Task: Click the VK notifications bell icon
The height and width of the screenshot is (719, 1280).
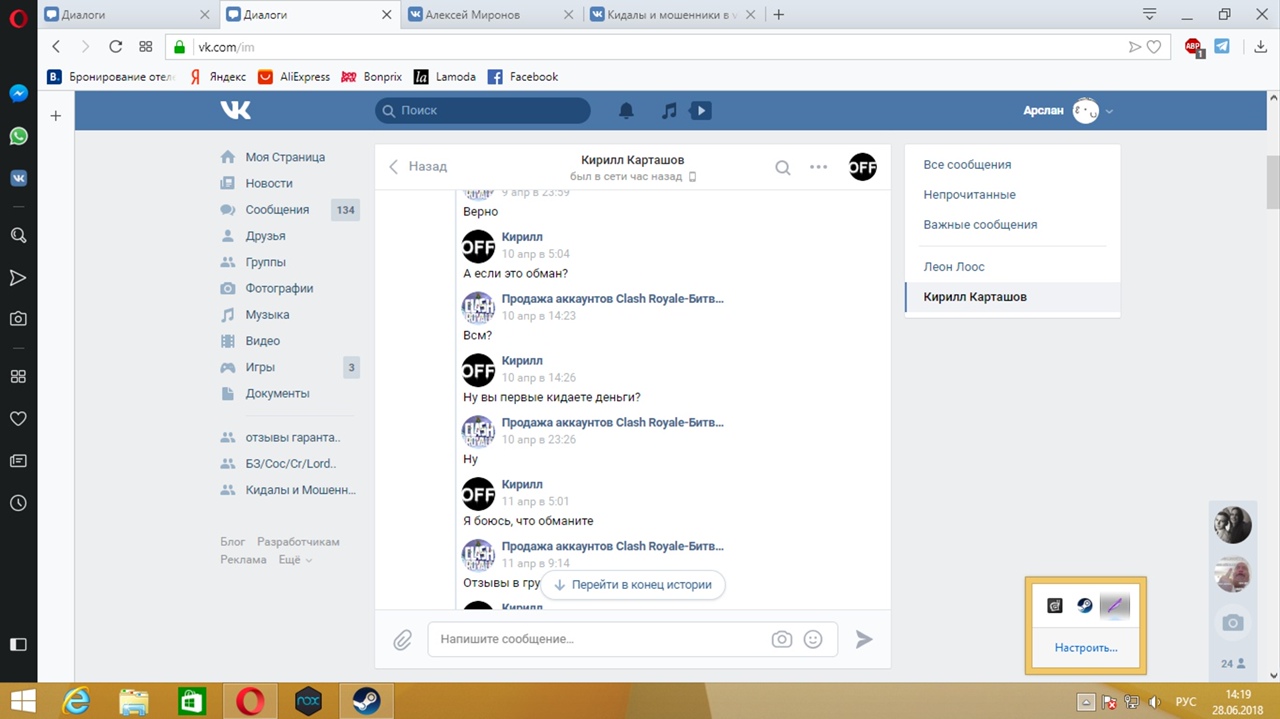Action: [626, 111]
